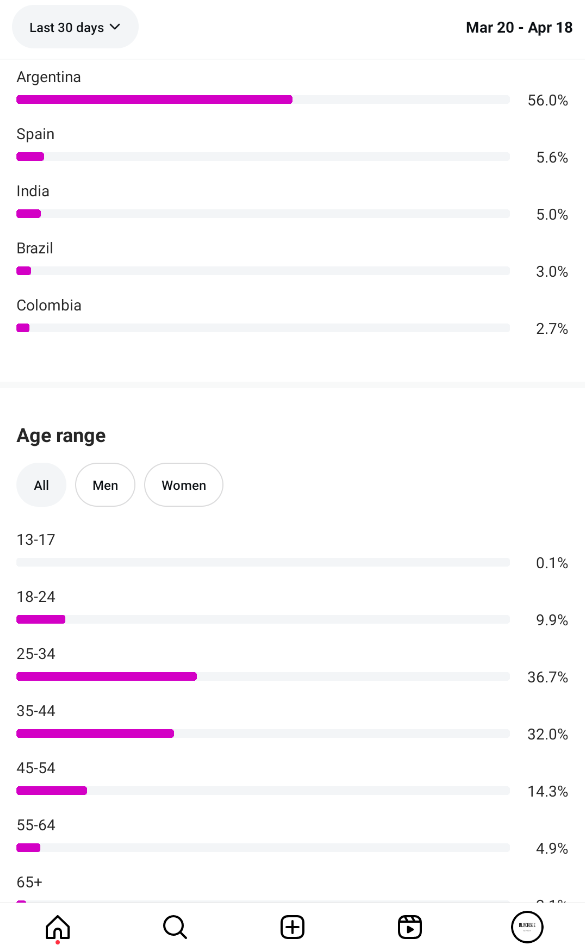Open the Search magnifier icon
This screenshot has height=950, width=585.
[x=175, y=927]
